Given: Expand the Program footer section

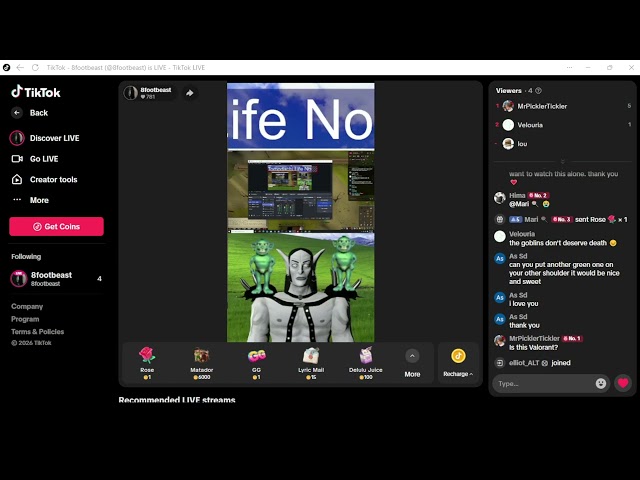Looking at the screenshot, I should [x=25, y=319].
